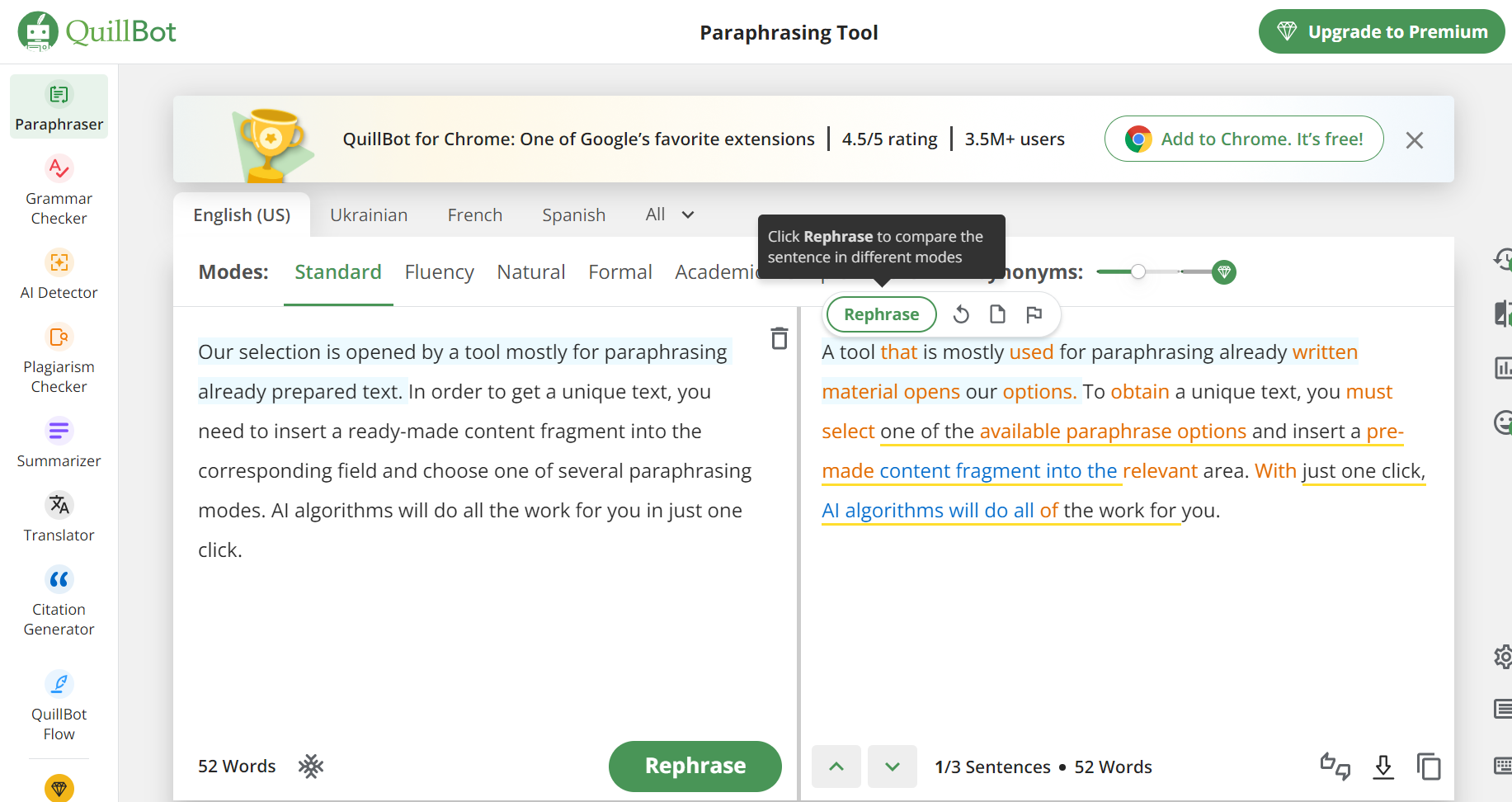1512x802 pixels.
Task: Download the paraphrased output
Action: (x=1383, y=767)
